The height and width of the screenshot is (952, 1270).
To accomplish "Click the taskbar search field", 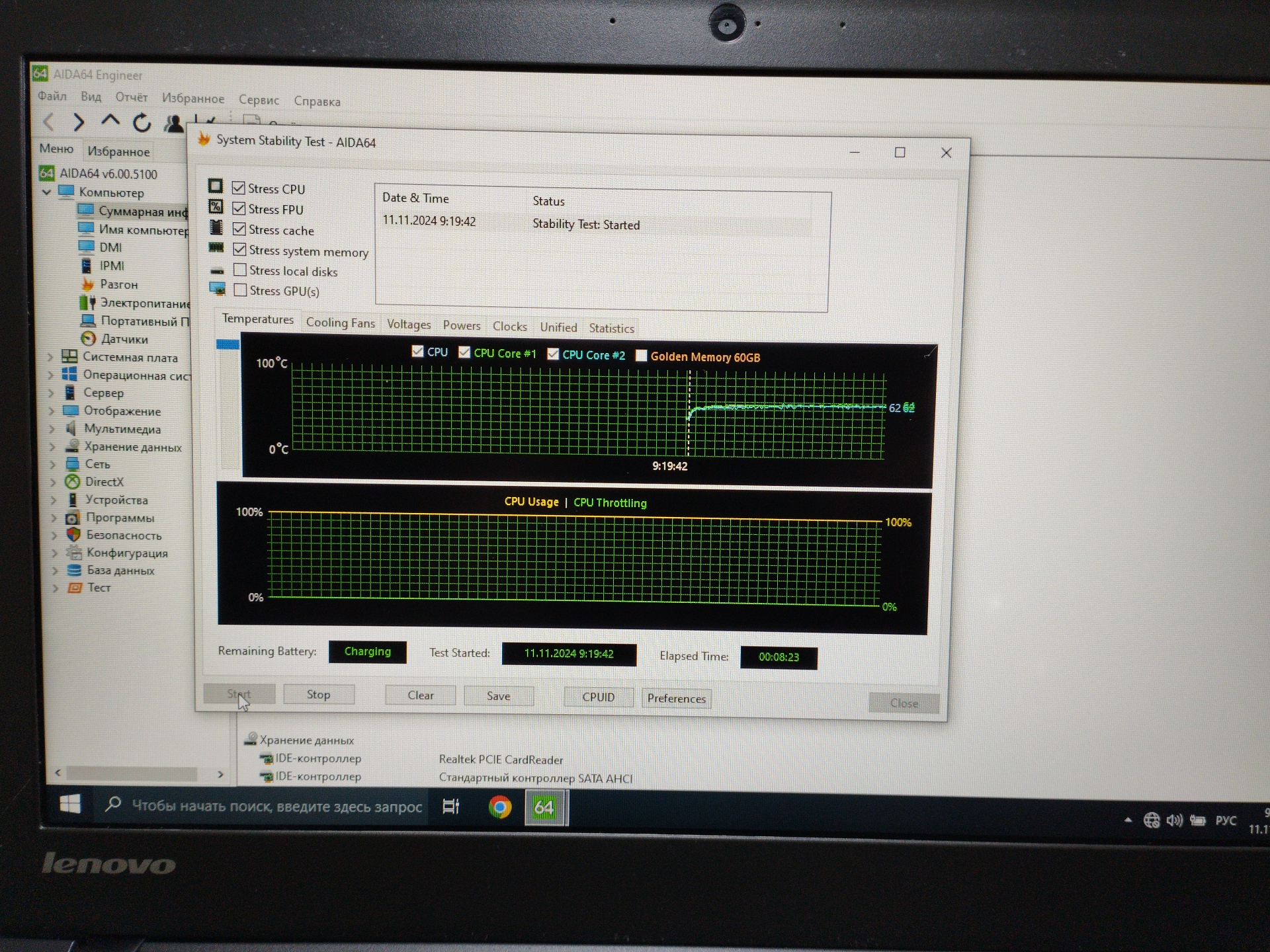I will coord(263,805).
